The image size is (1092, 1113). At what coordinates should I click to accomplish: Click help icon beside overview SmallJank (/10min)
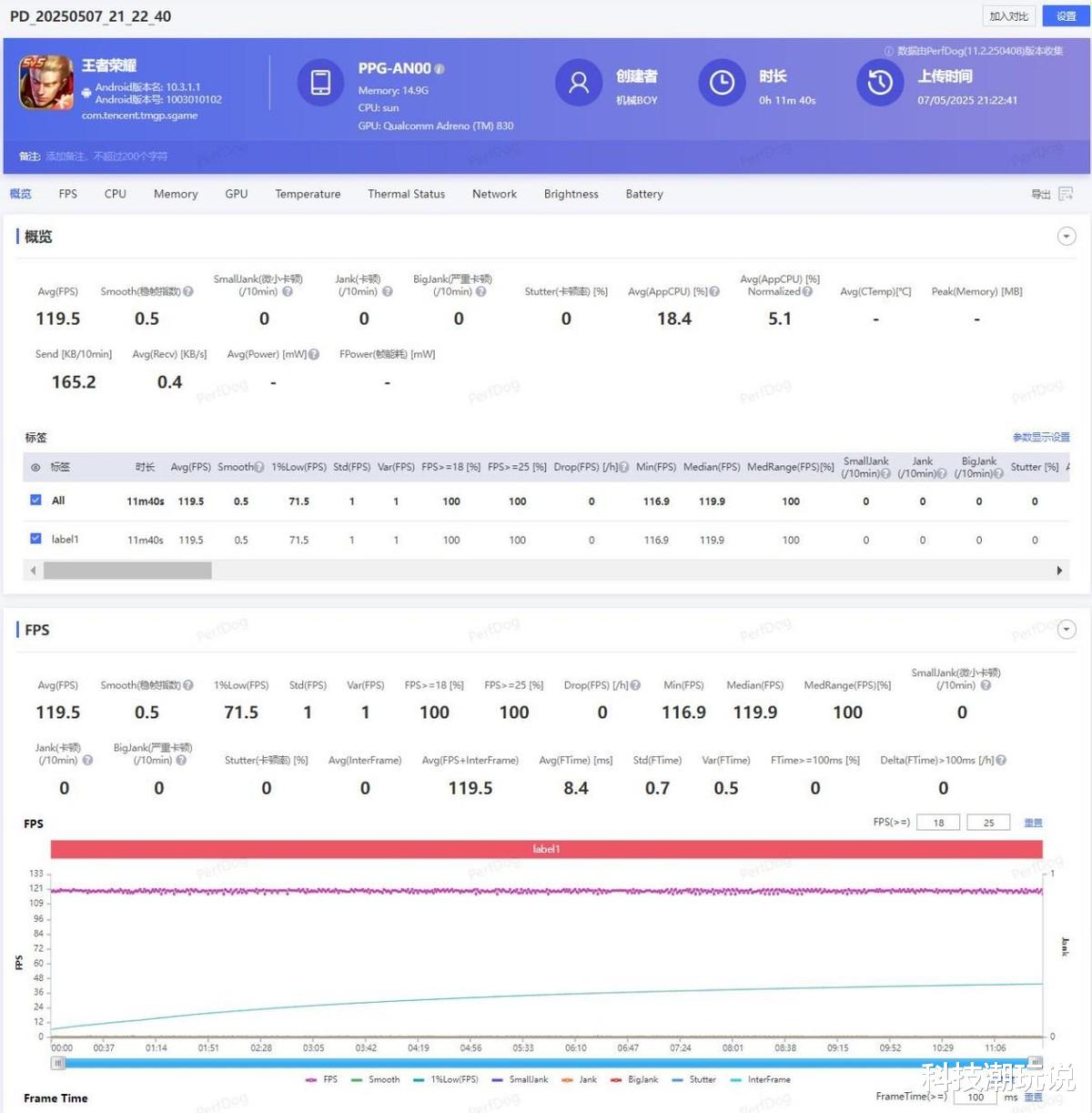coord(288,292)
